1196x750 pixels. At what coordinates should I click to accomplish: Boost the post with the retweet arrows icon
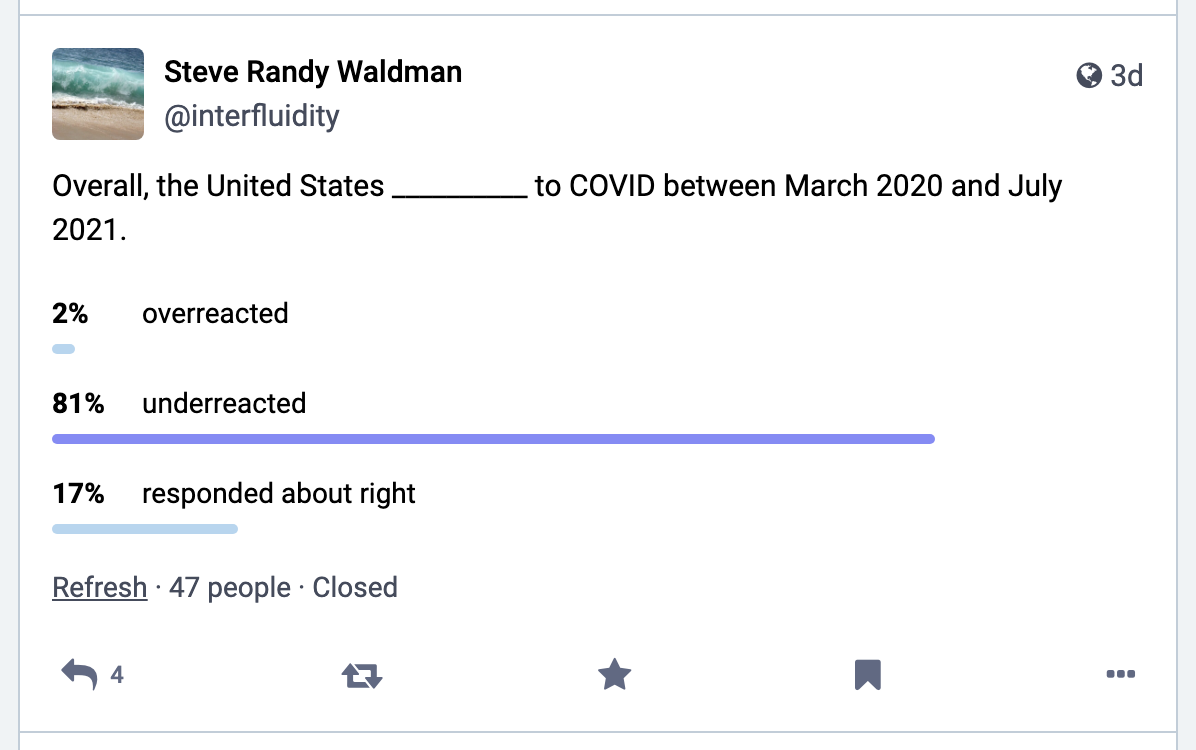tap(362, 675)
